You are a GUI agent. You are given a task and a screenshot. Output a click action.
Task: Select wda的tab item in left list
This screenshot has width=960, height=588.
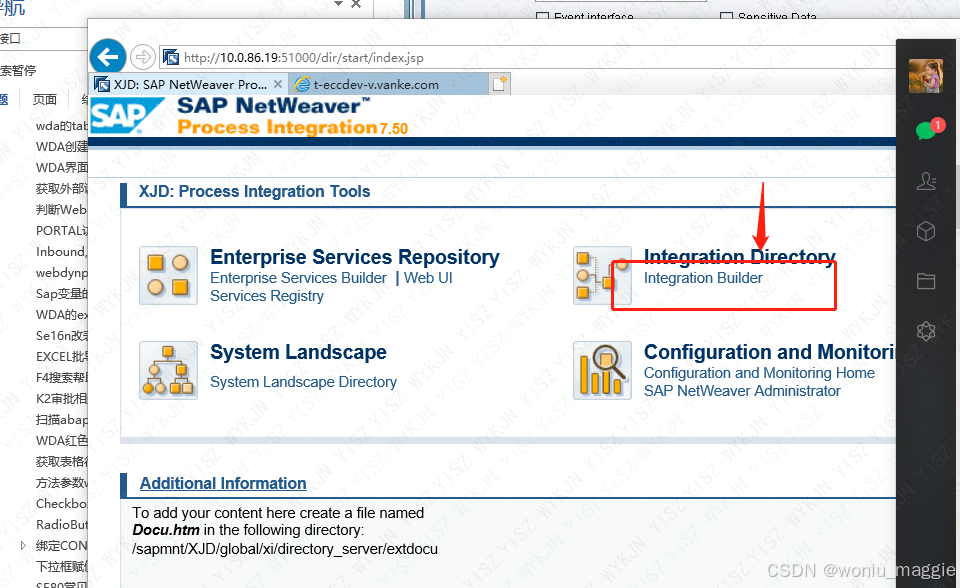coord(61,126)
